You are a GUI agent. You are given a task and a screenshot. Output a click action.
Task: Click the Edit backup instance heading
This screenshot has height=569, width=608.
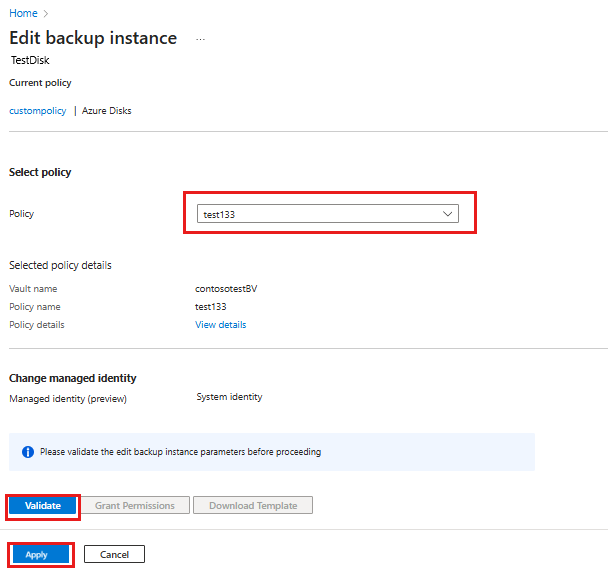click(x=93, y=38)
